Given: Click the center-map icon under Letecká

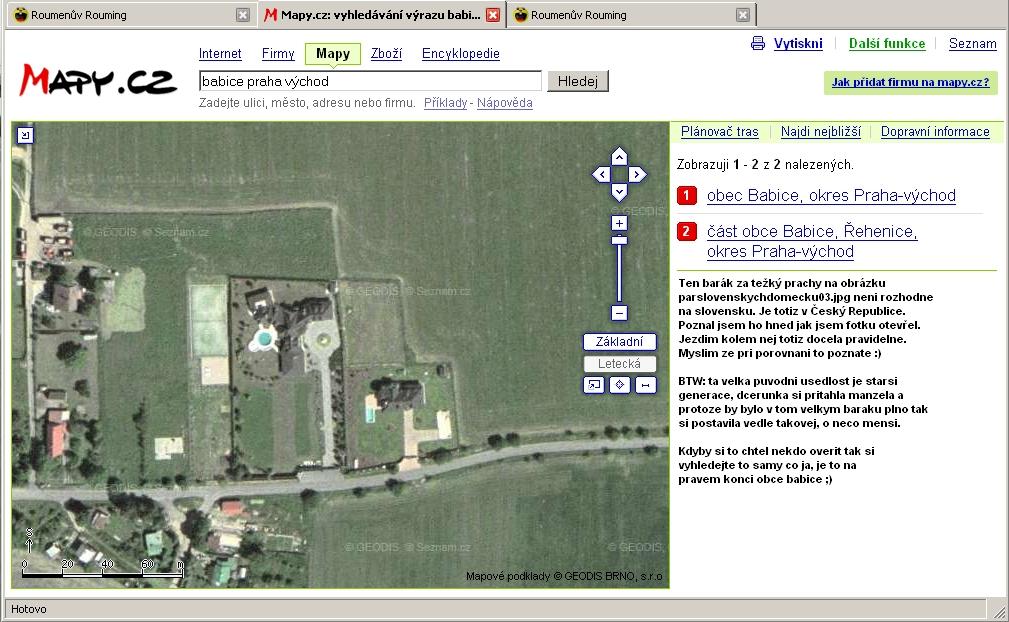Looking at the screenshot, I should (x=620, y=385).
